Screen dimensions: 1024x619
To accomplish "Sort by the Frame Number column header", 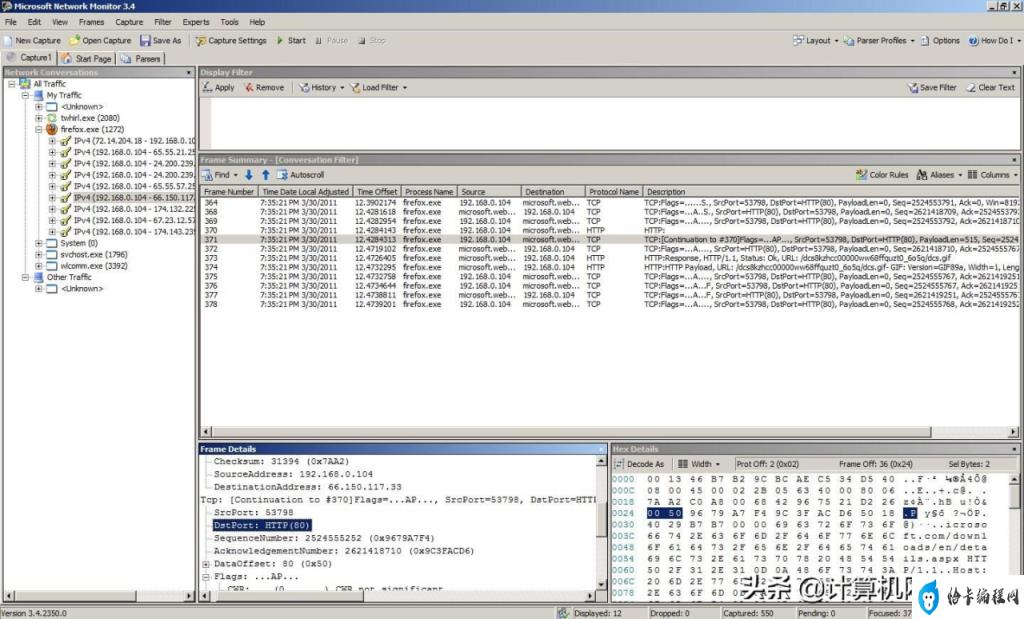I will point(229,192).
